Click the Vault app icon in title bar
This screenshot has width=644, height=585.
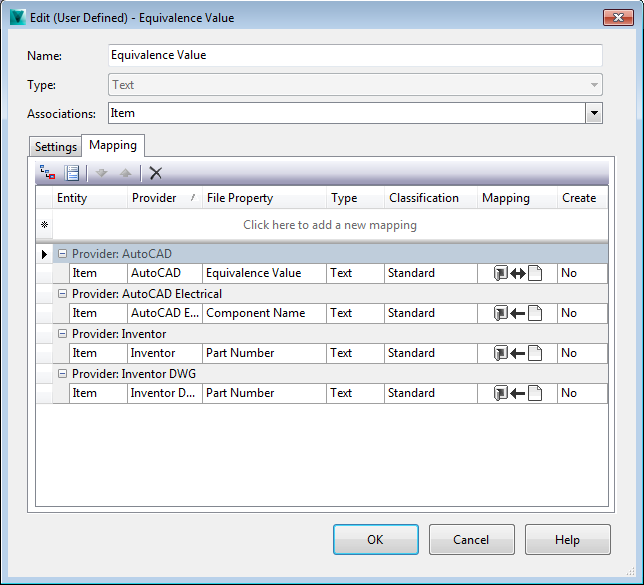[18, 17]
